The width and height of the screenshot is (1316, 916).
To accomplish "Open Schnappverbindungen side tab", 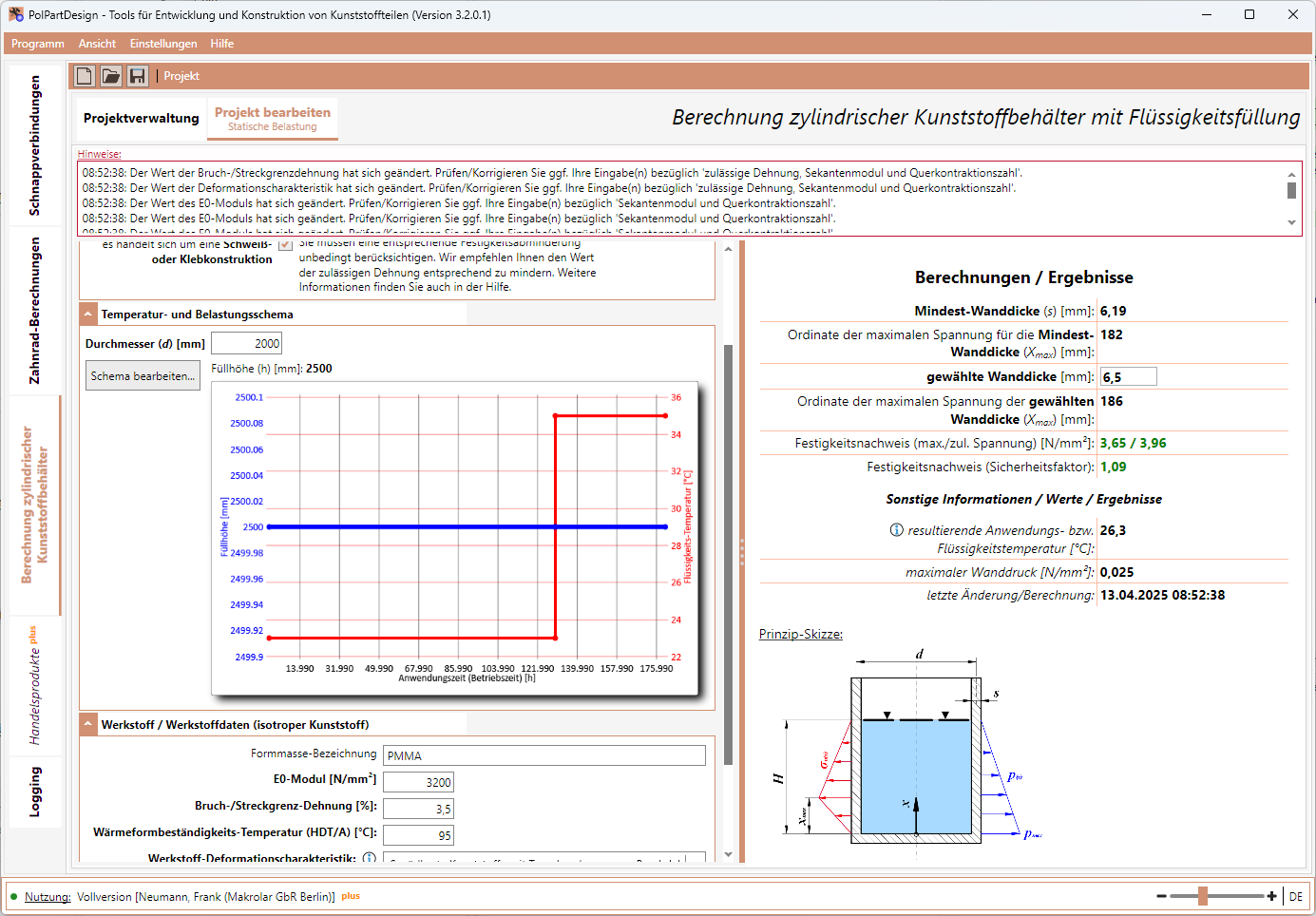I will (x=35, y=145).
